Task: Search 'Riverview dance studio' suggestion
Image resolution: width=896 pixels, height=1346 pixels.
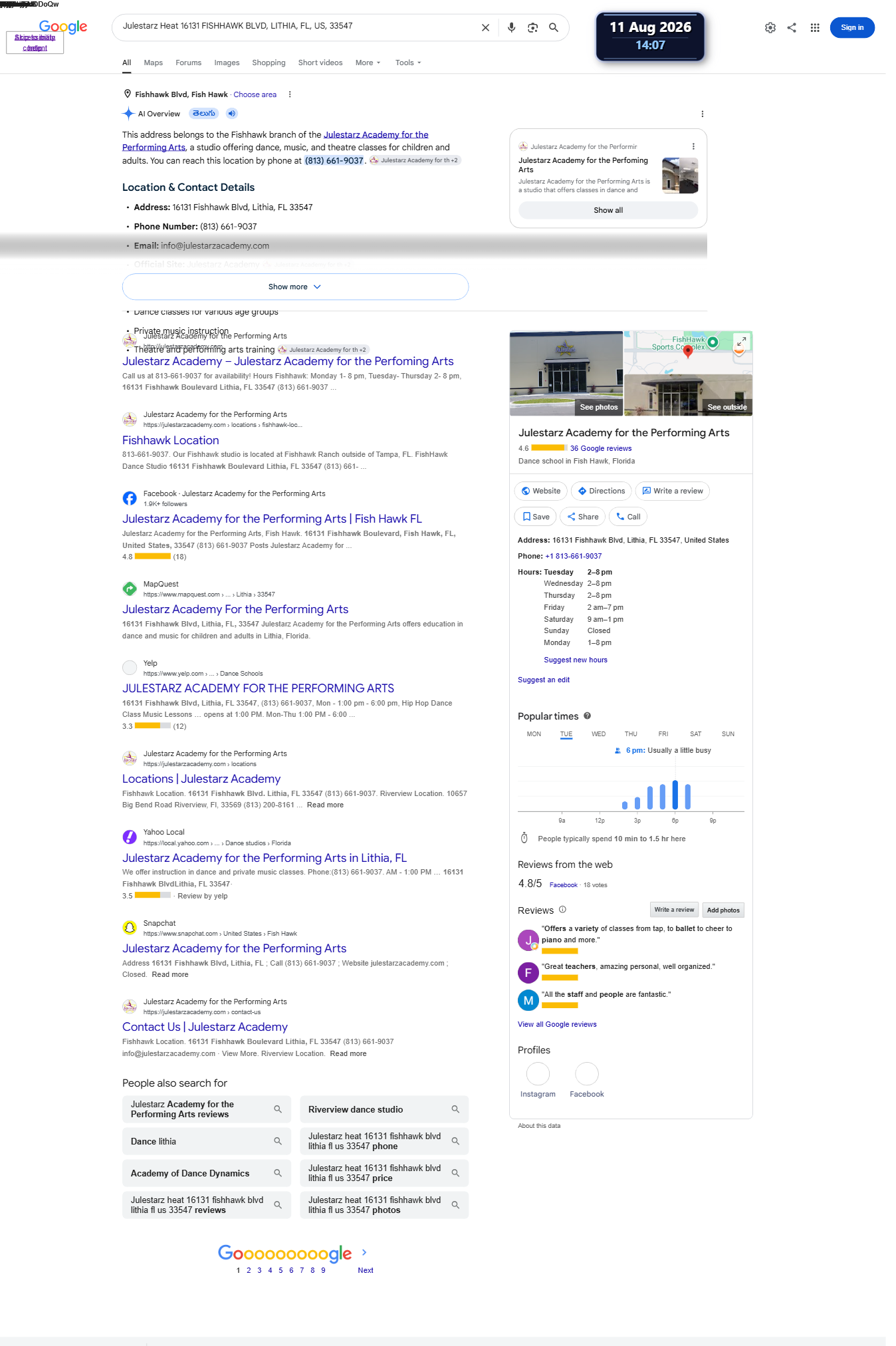Action: 384,1109
